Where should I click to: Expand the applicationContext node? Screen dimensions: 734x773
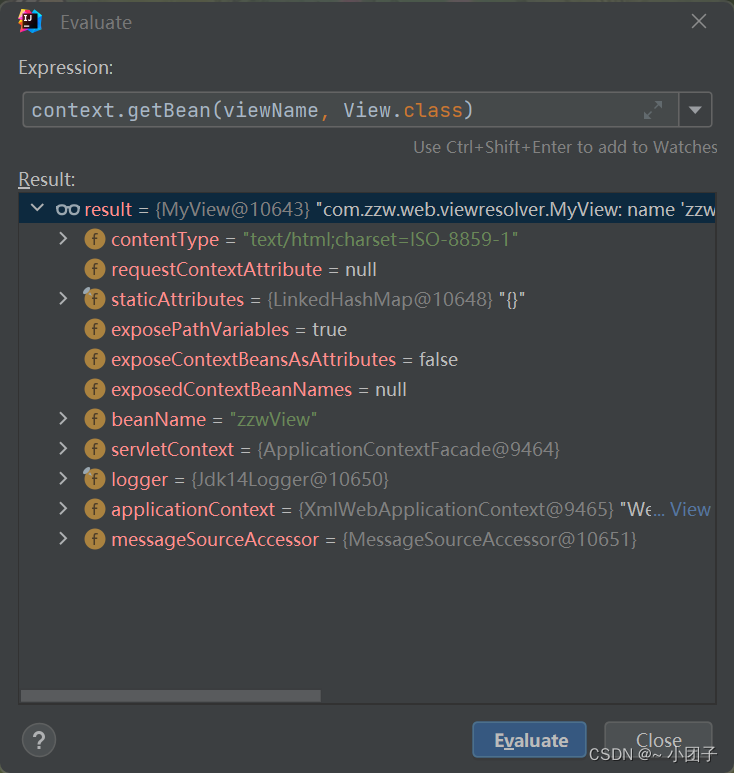(63, 509)
